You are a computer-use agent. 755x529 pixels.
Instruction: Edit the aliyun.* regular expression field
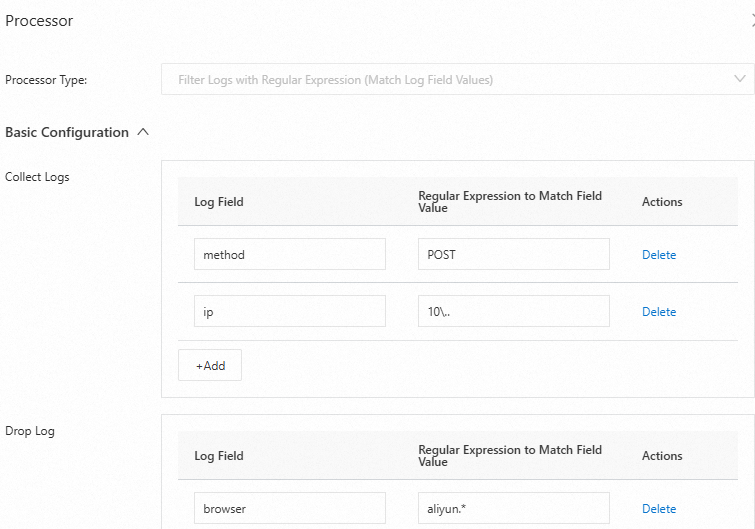(x=513, y=508)
